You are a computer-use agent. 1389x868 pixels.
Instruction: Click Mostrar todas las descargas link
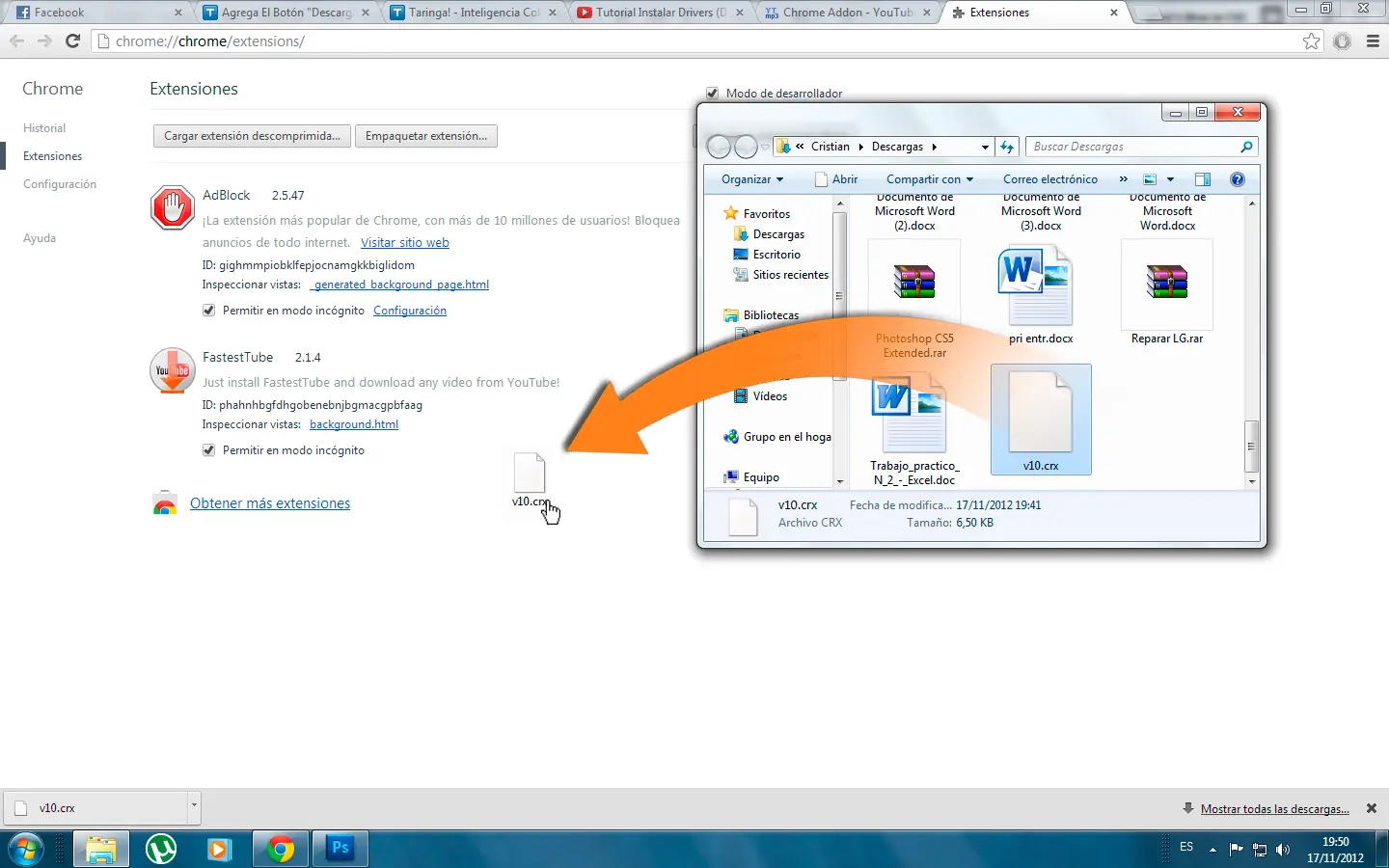tap(1274, 809)
